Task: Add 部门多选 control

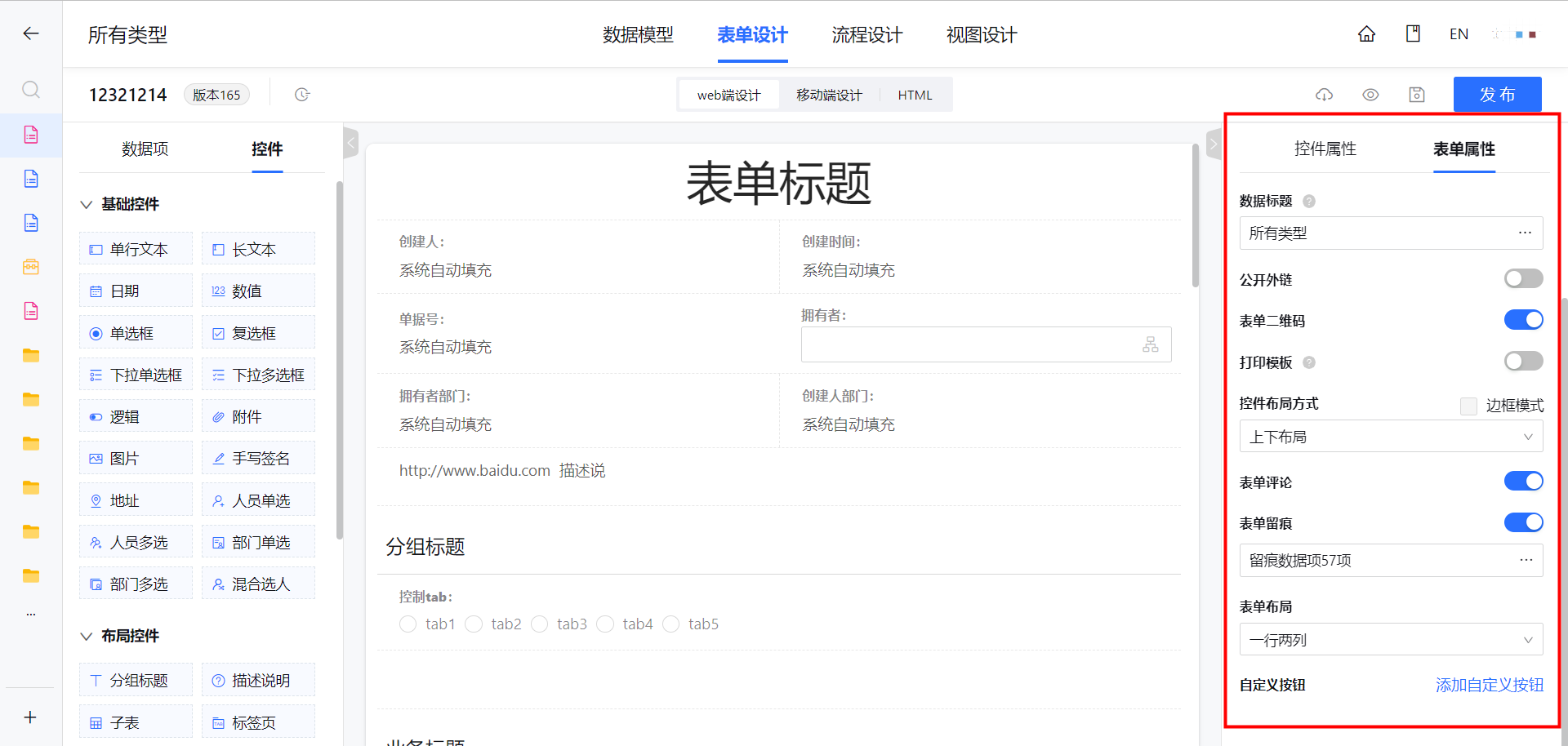Action: click(136, 584)
